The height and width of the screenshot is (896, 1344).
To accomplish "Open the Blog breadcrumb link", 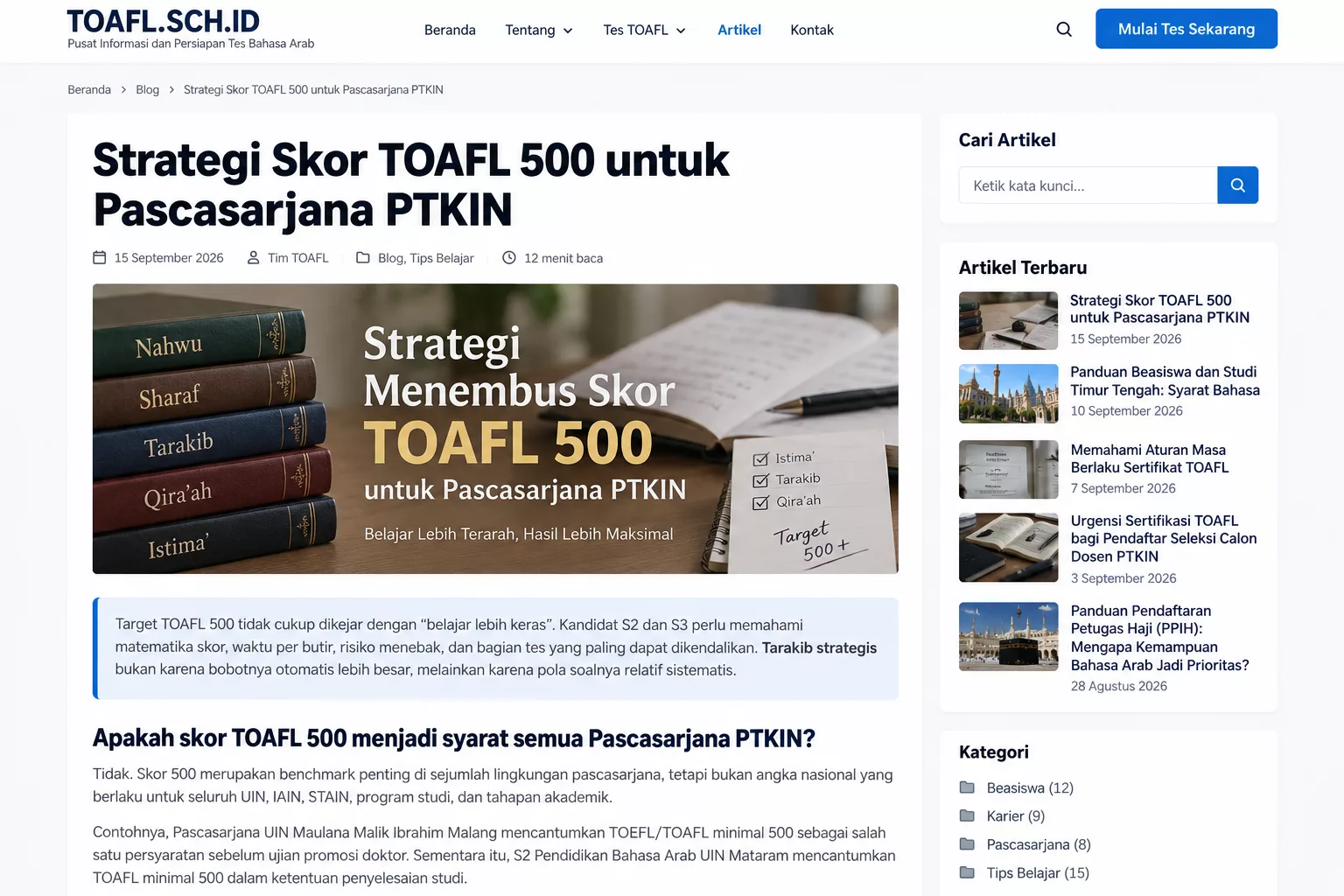I will (148, 90).
